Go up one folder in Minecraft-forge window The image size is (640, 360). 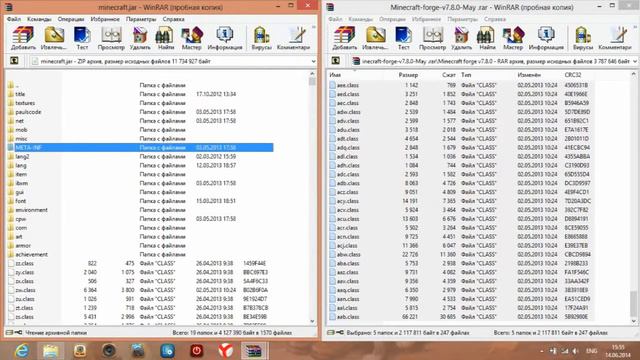[336, 61]
